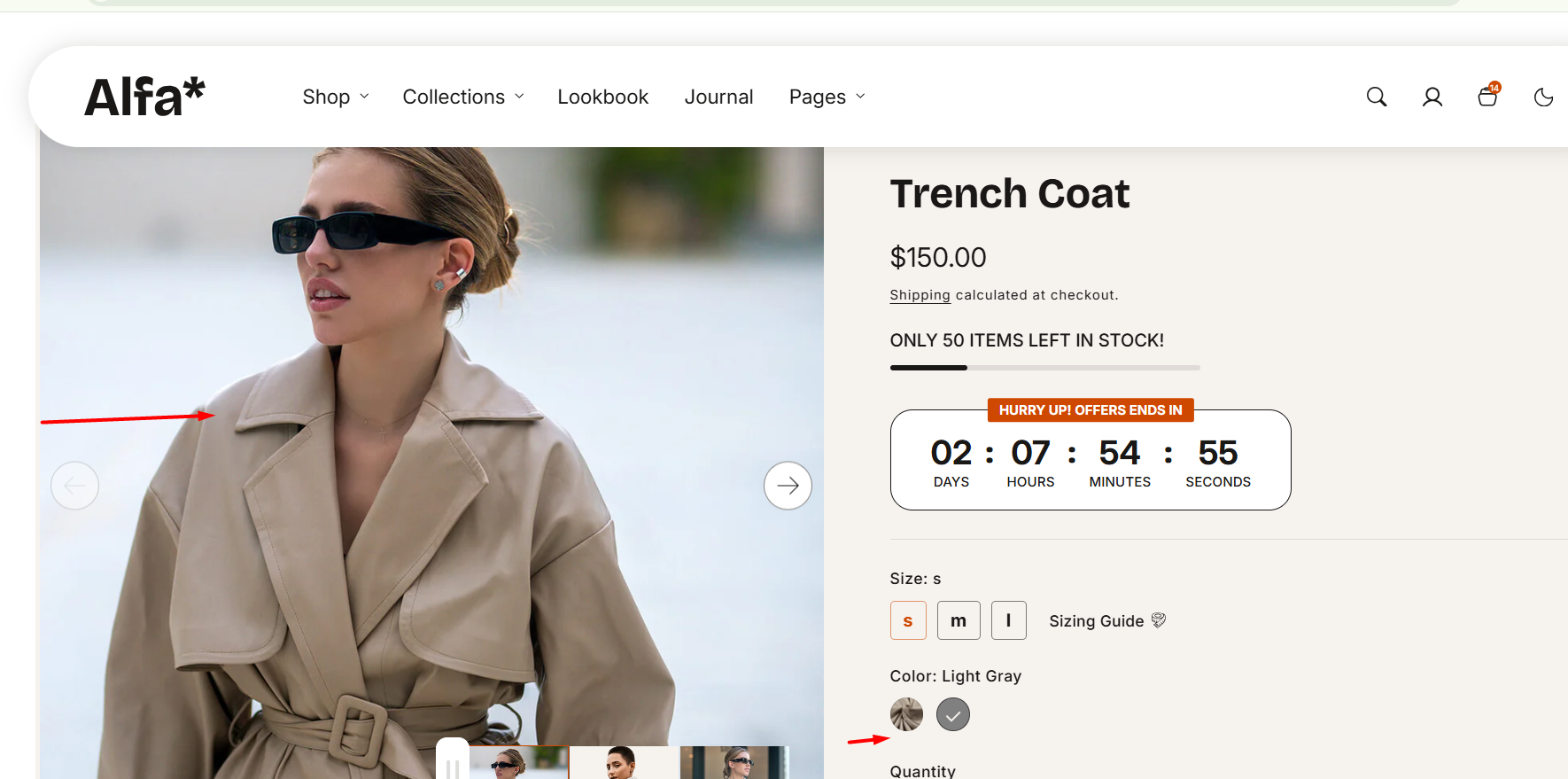This screenshot has height=779, width=1568.
Task: Open the search icon in header
Action: click(1377, 97)
